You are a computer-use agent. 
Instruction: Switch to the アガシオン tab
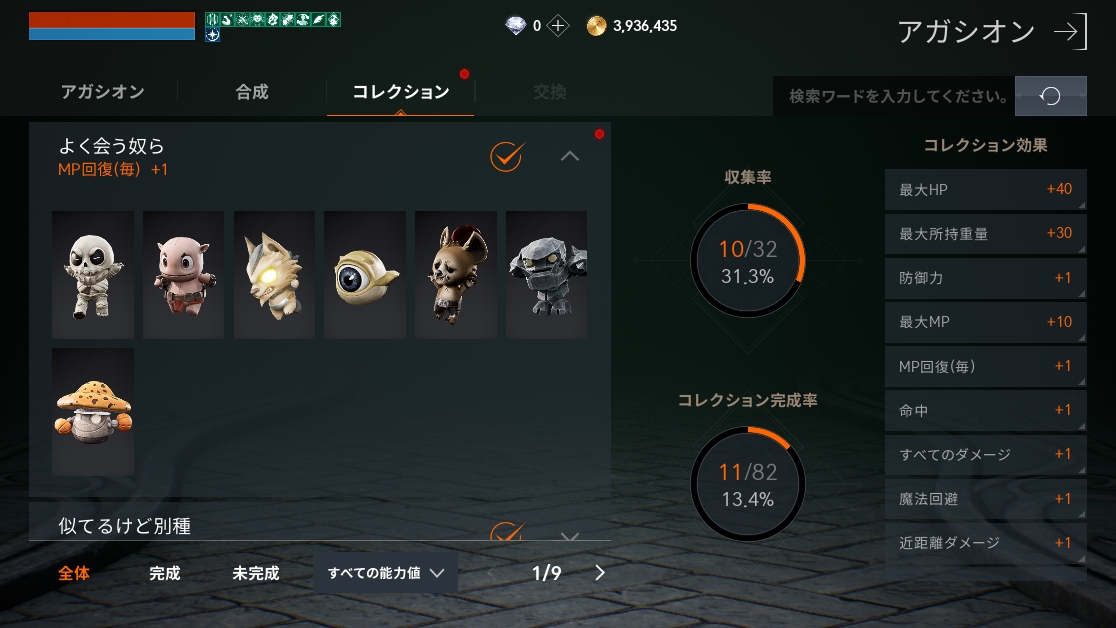(102, 92)
